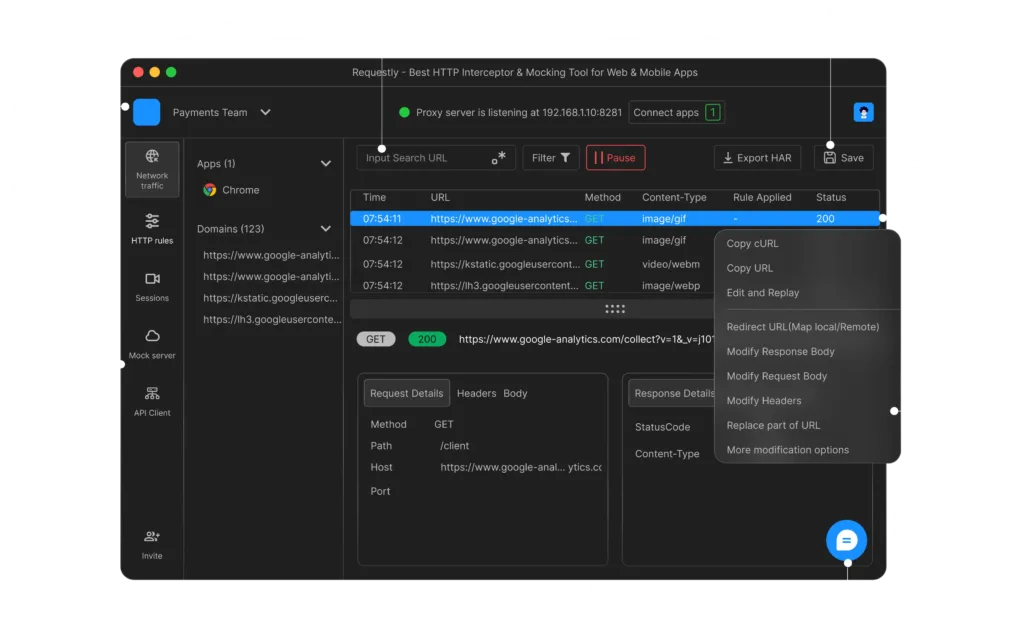This screenshot has width=1024, height=632.
Task: Select the lh3.googleusercontent image/webp request row
Action: tap(532, 286)
